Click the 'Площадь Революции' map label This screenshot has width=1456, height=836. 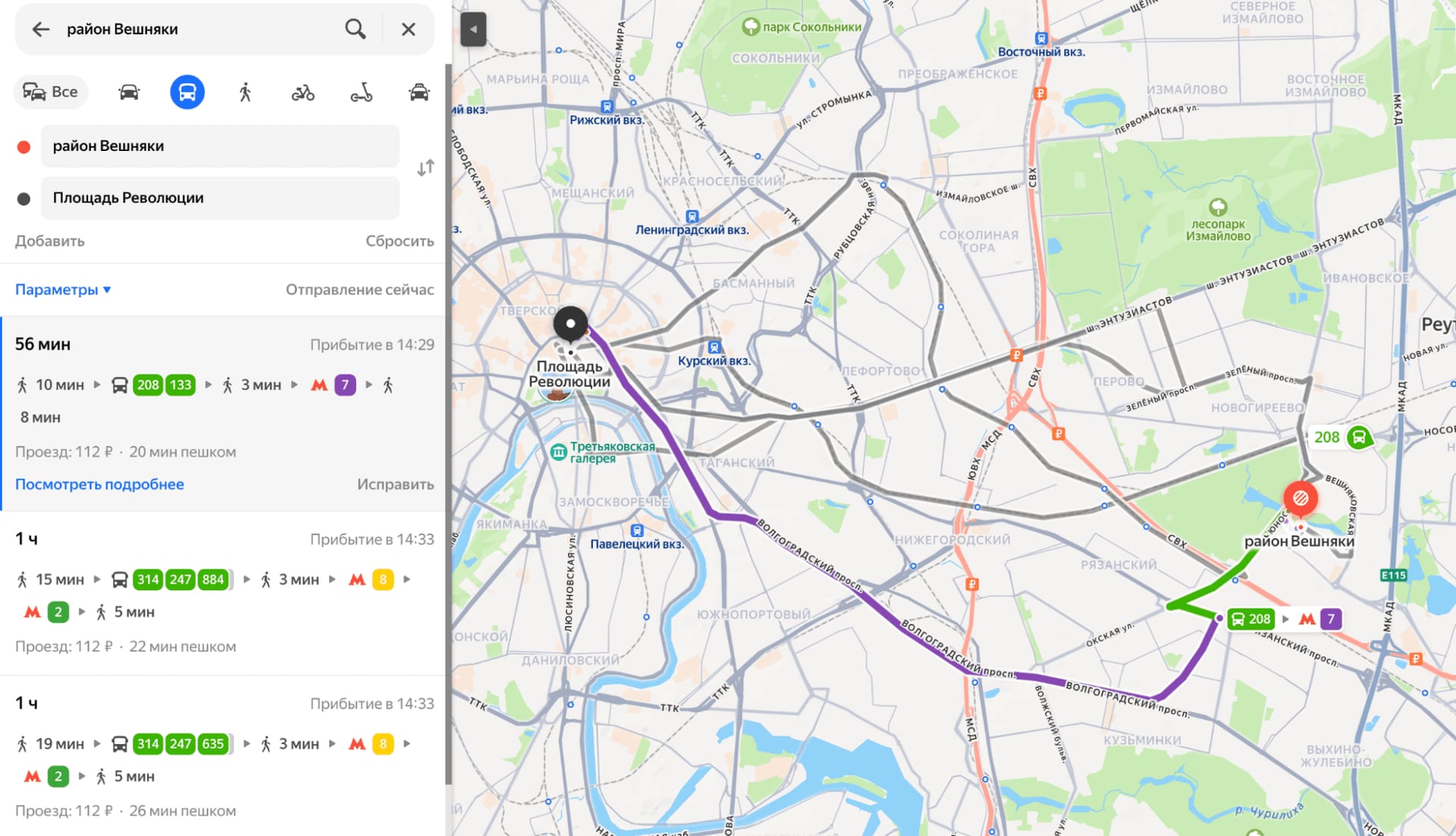pos(570,374)
